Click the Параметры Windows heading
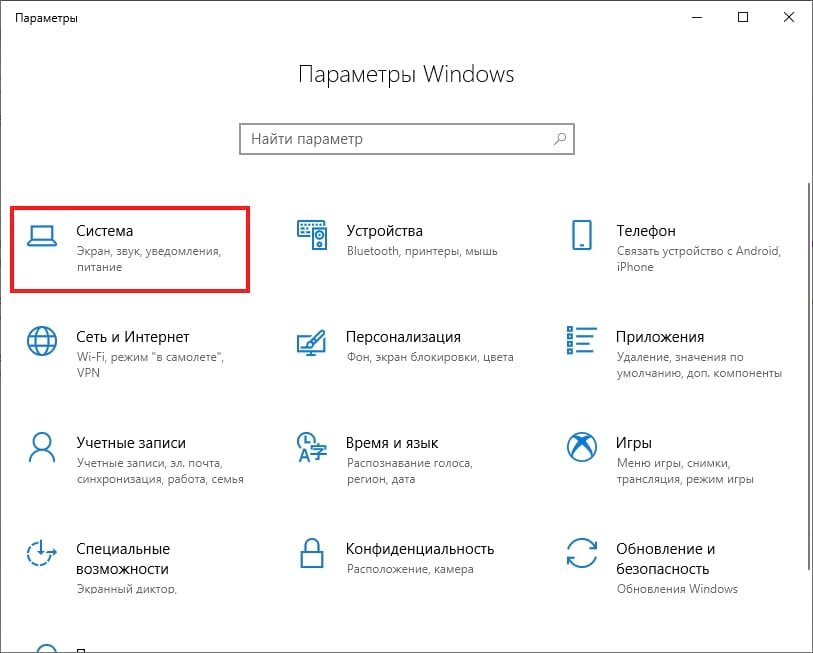Image resolution: width=813 pixels, height=653 pixels. pos(406,74)
